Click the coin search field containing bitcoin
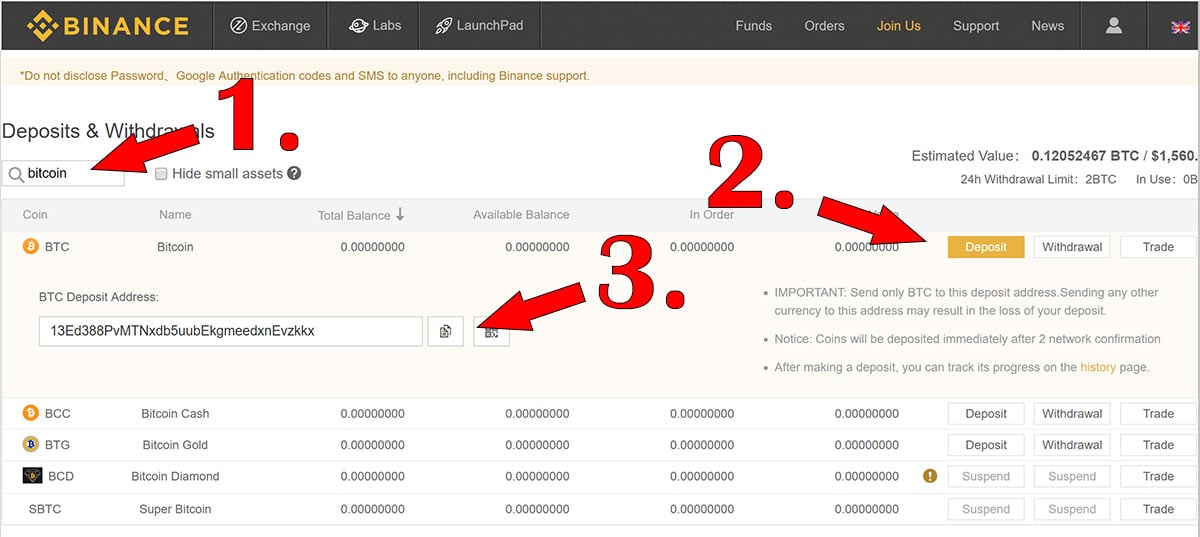Screen dimensions: 1200x537 pyautogui.click(x=64, y=173)
